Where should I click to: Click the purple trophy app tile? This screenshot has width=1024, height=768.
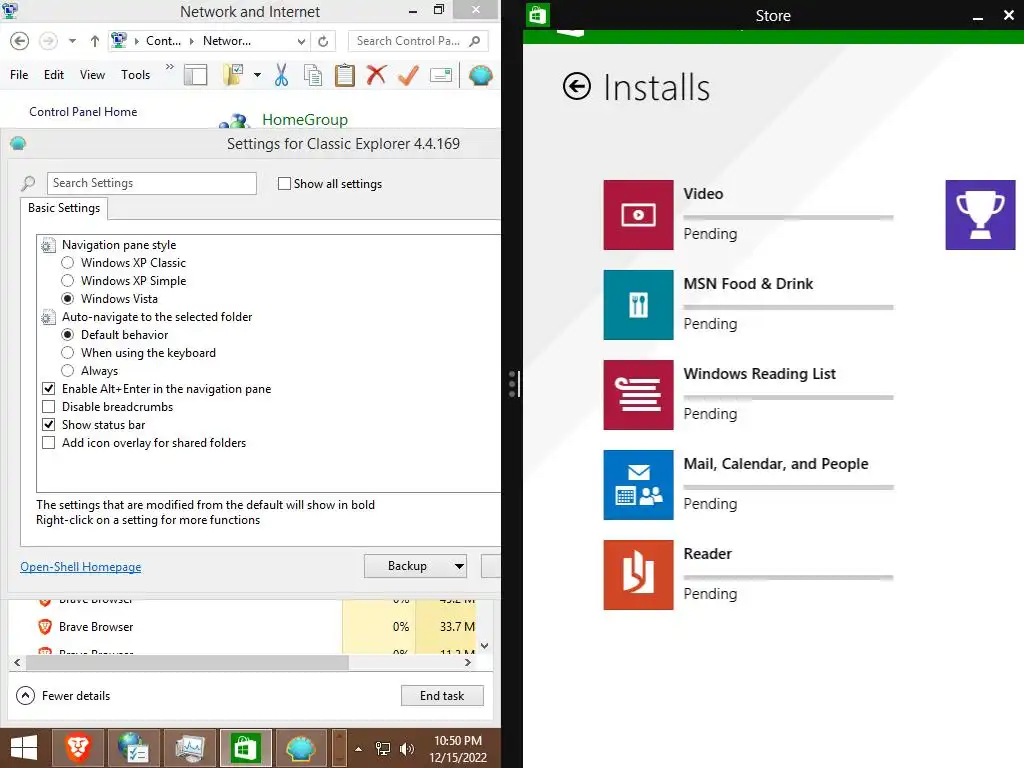(980, 215)
